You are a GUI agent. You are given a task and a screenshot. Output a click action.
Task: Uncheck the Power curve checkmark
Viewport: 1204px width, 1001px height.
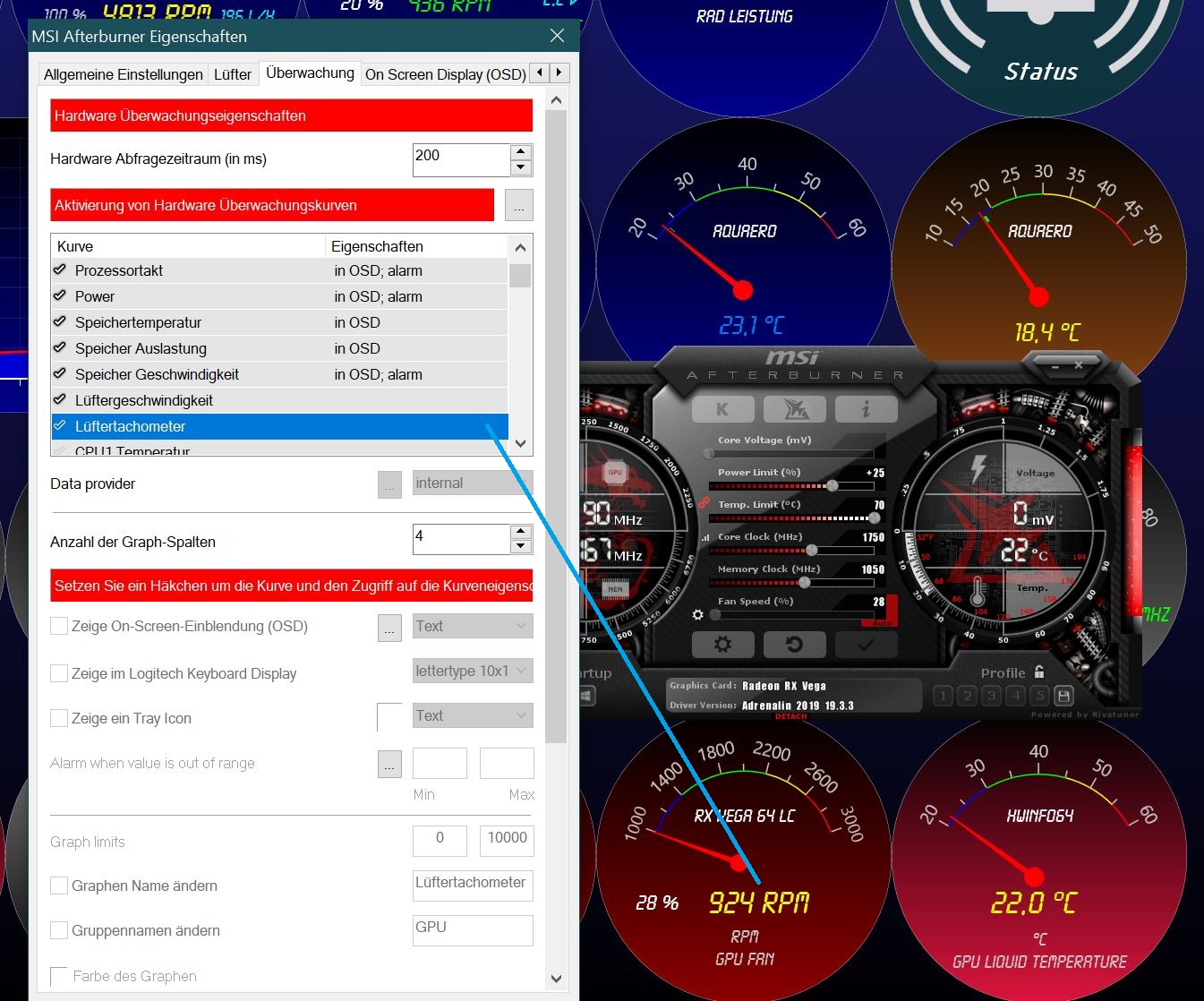[x=60, y=295]
